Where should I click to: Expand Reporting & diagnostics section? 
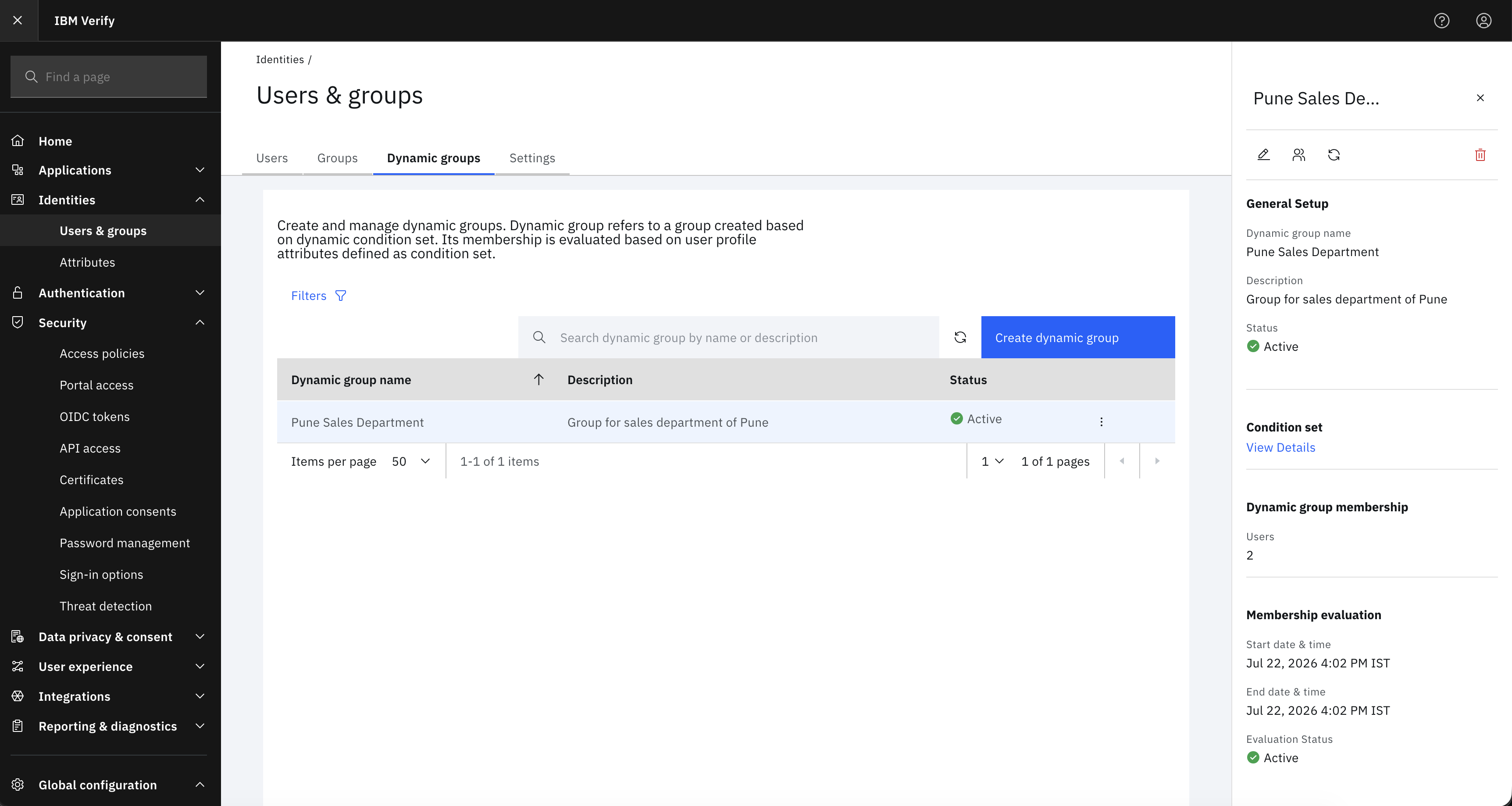(200, 726)
